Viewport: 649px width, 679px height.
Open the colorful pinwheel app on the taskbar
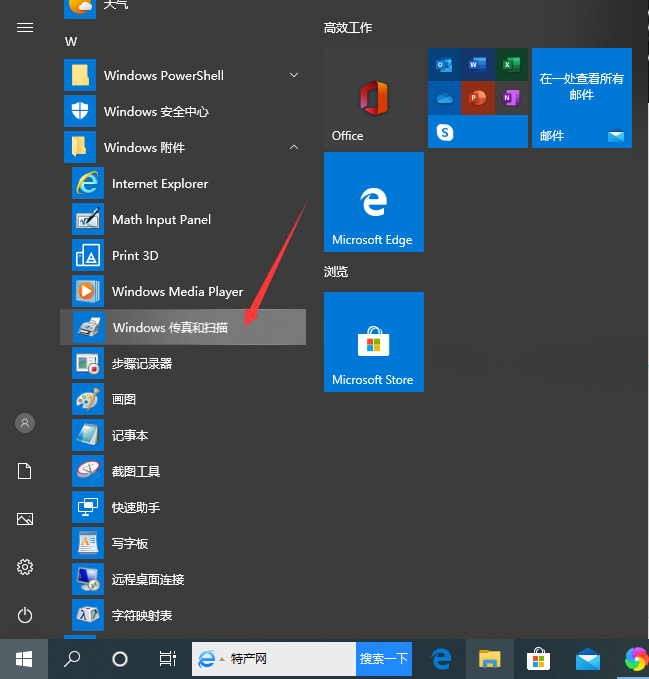[x=636, y=659]
